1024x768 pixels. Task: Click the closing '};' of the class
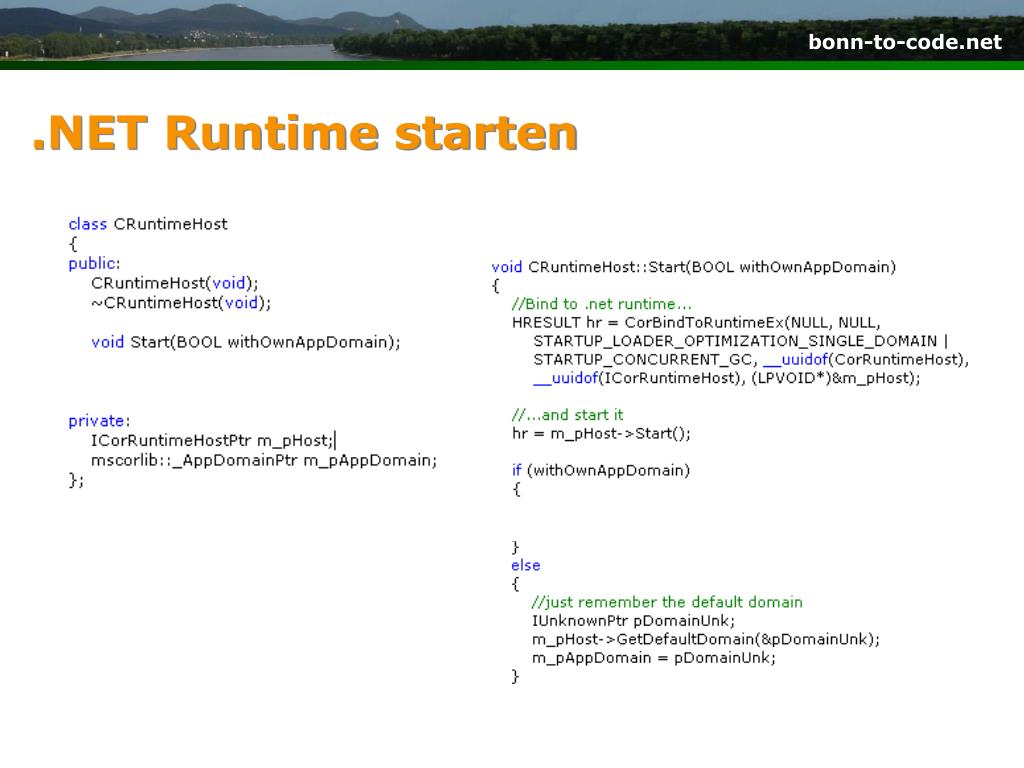click(76, 480)
